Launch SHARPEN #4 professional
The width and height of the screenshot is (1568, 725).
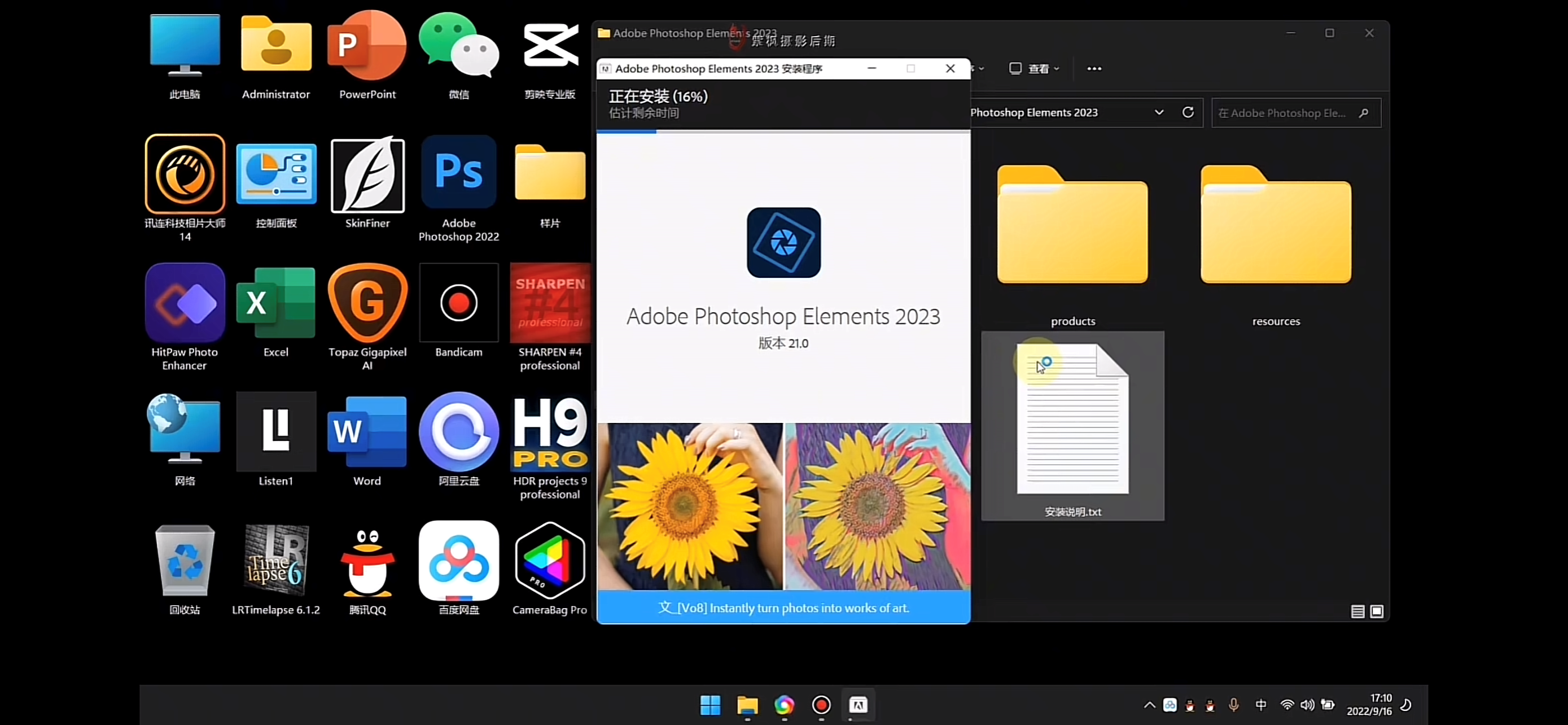tap(550, 317)
